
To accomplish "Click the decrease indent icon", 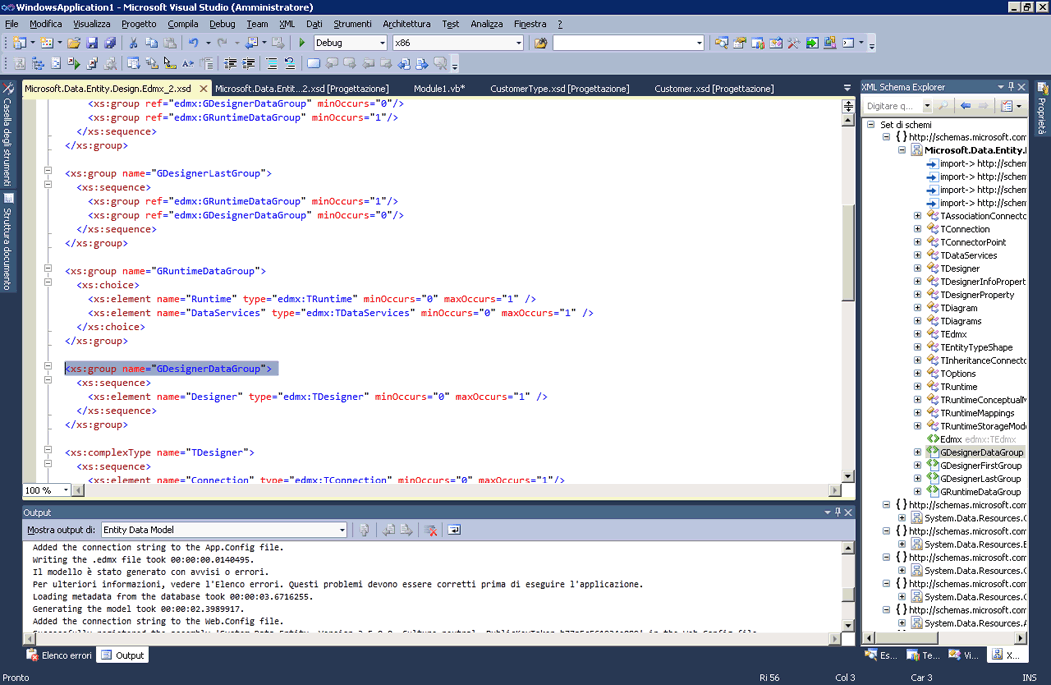I will (230, 64).
